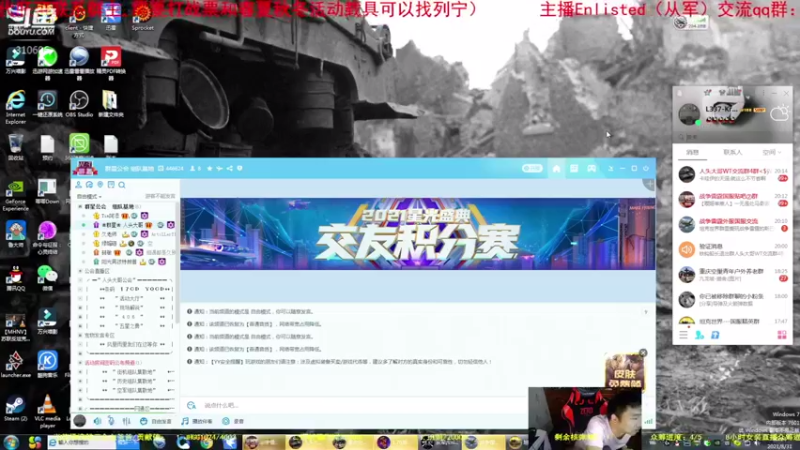Open the Steam desktop shortcut
800x450 pixels.
coord(15,408)
